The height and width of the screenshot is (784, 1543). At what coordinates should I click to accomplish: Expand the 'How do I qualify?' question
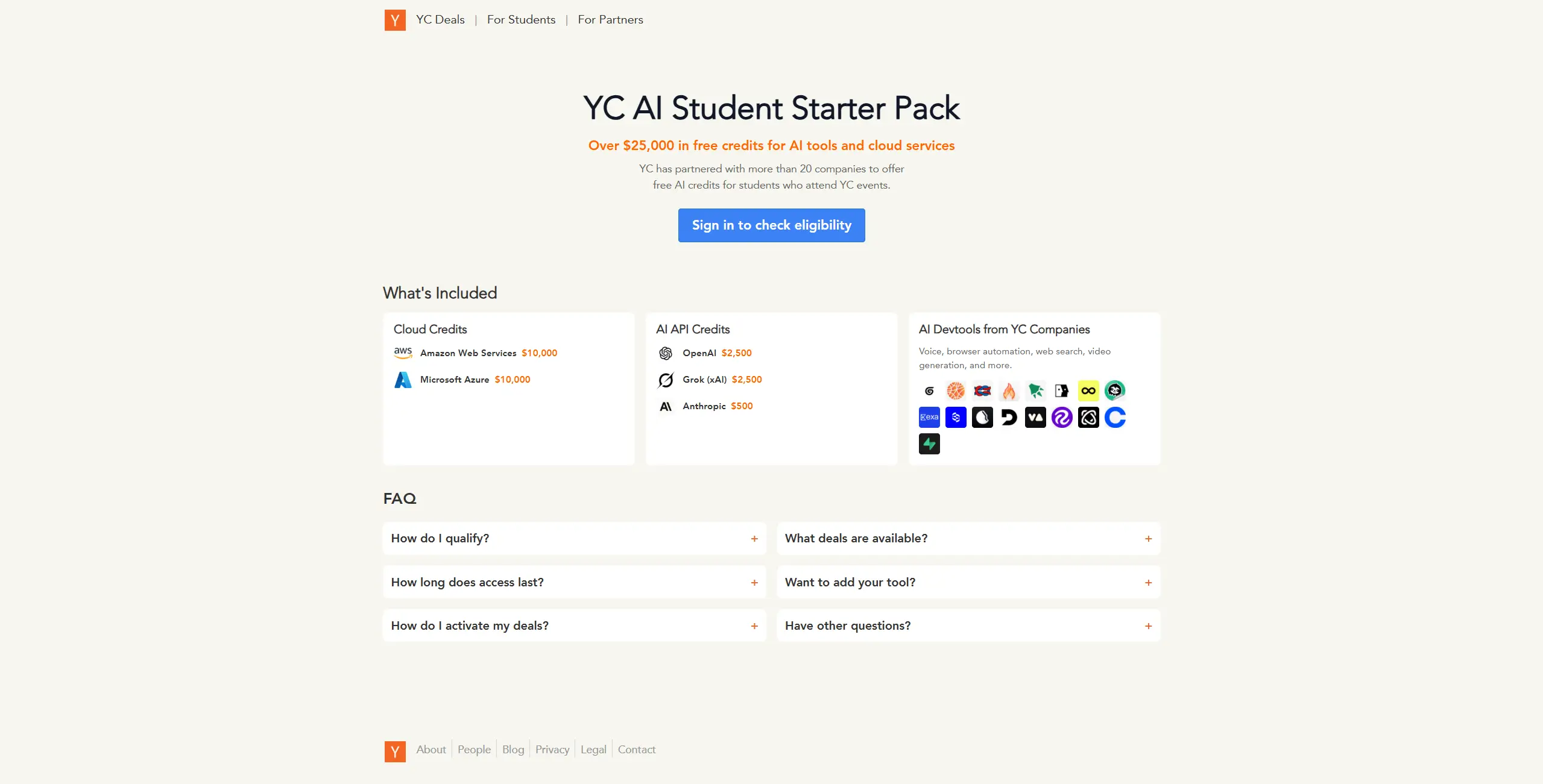click(x=573, y=538)
